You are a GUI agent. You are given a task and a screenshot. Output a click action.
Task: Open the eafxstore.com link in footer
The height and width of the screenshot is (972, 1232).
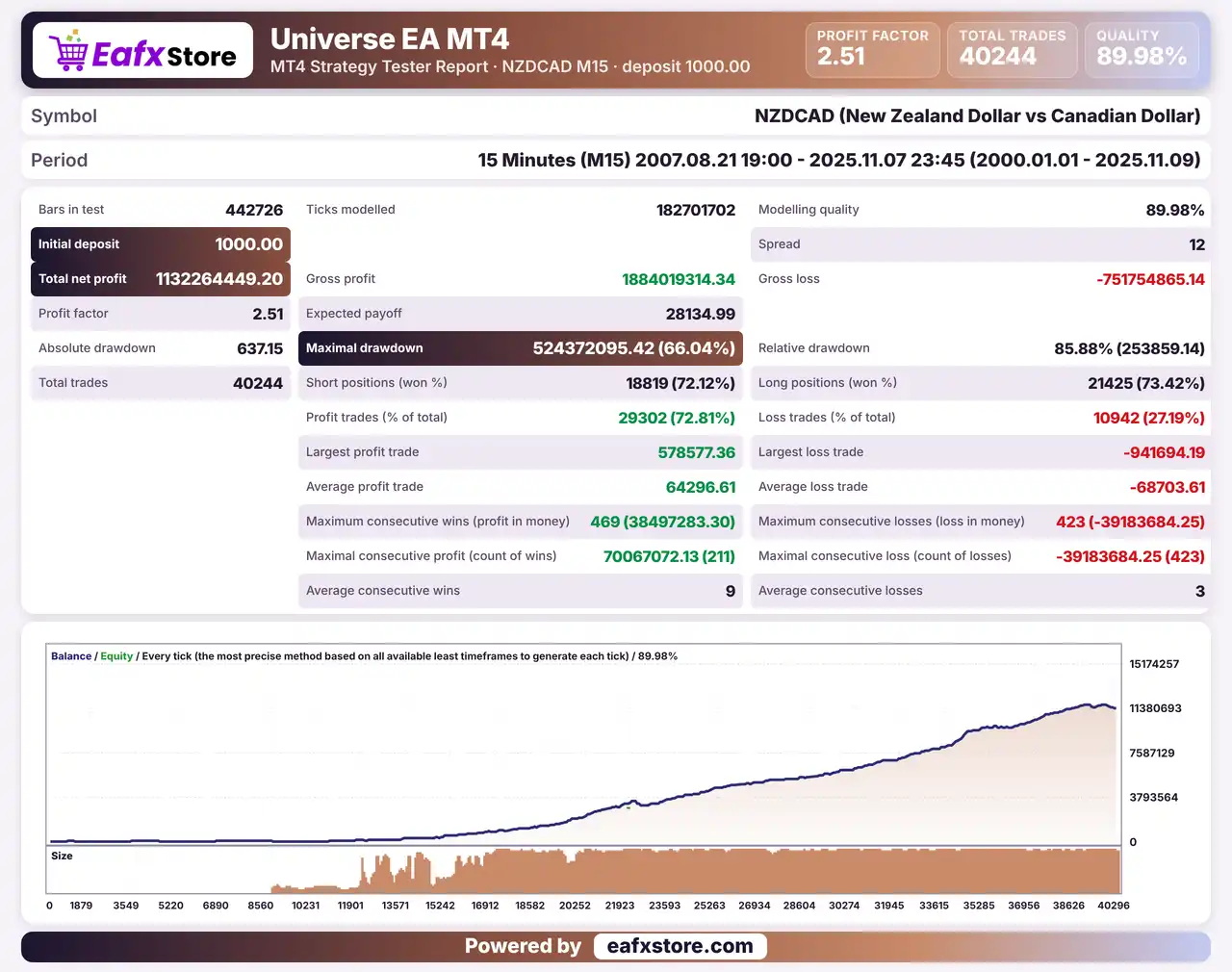680,946
